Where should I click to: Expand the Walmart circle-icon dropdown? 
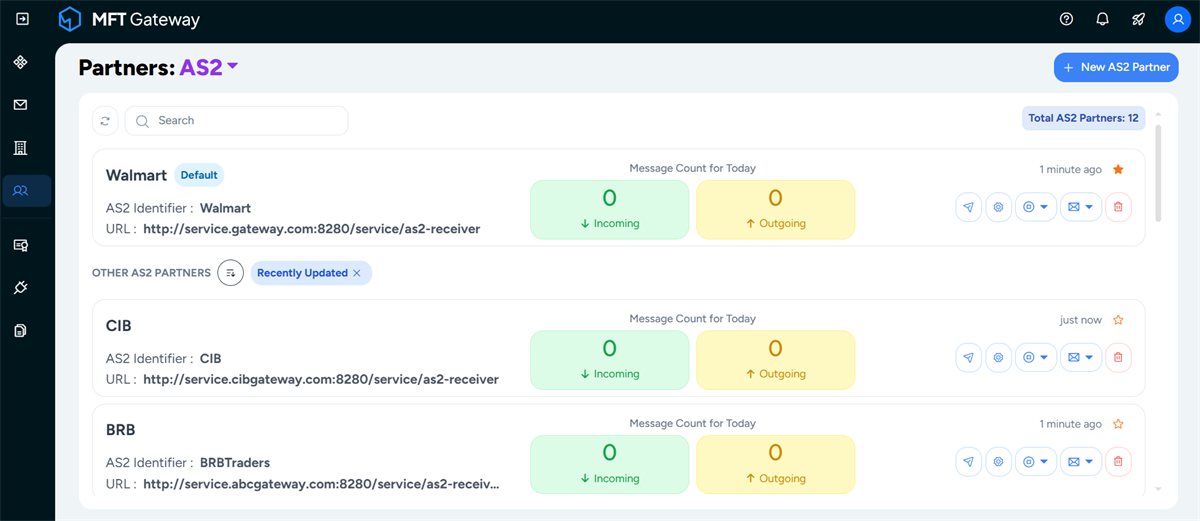(x=1036, y=208)
